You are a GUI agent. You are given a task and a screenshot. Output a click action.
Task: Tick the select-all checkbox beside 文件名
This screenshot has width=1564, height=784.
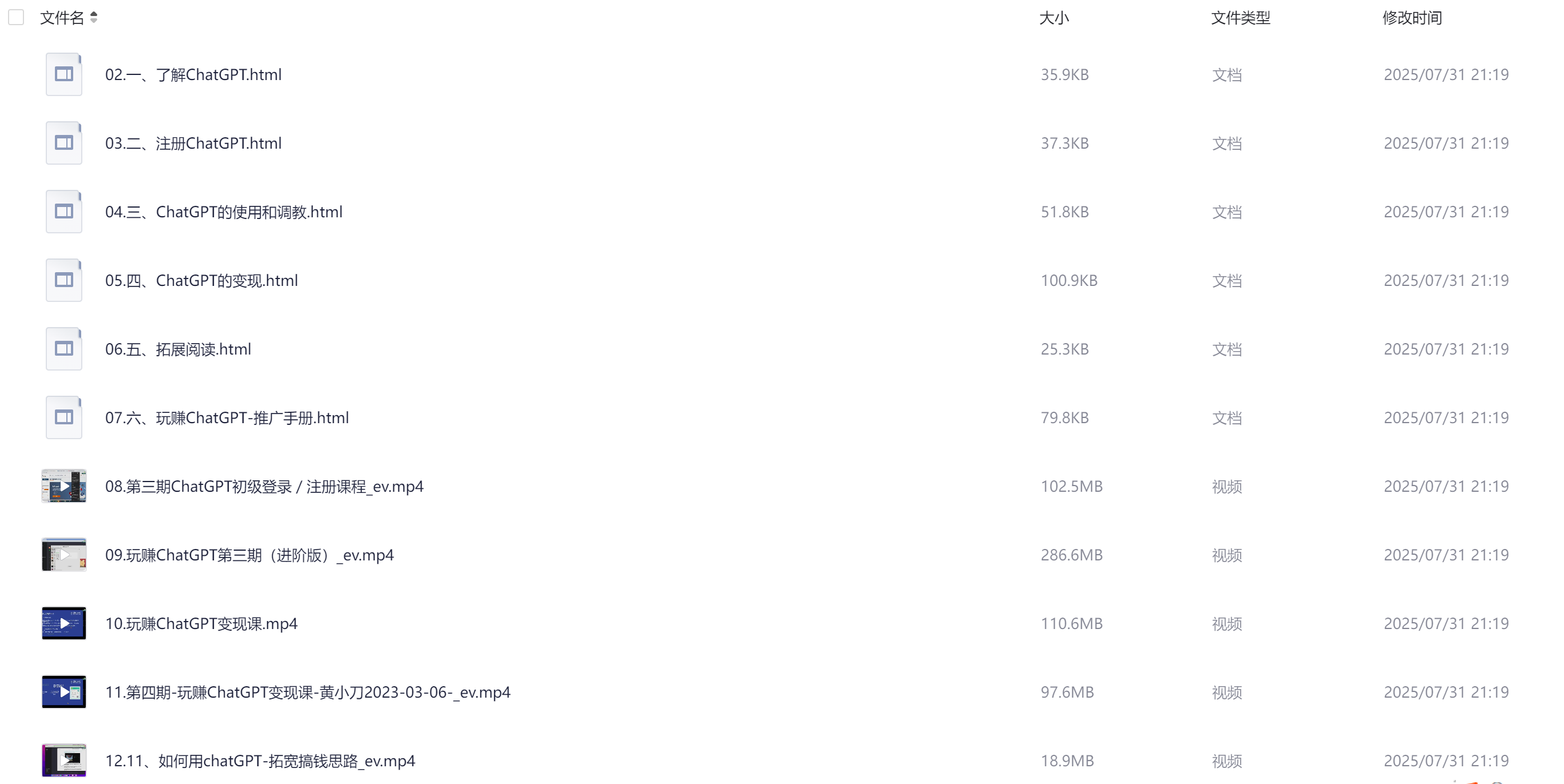pyautogui.click(x=17, y=18)
